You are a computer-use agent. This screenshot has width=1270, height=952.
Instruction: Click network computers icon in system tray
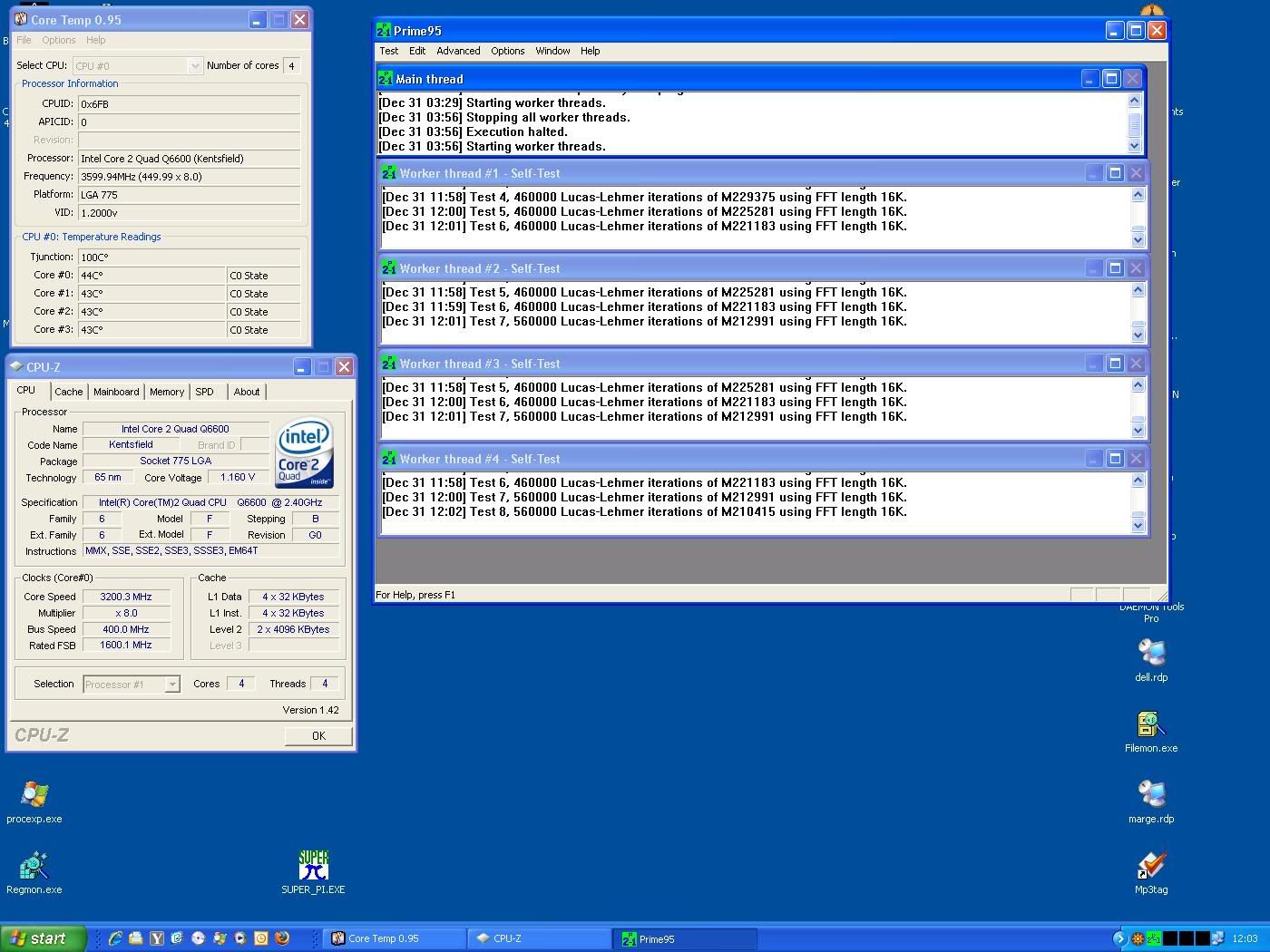[1217, 938]
